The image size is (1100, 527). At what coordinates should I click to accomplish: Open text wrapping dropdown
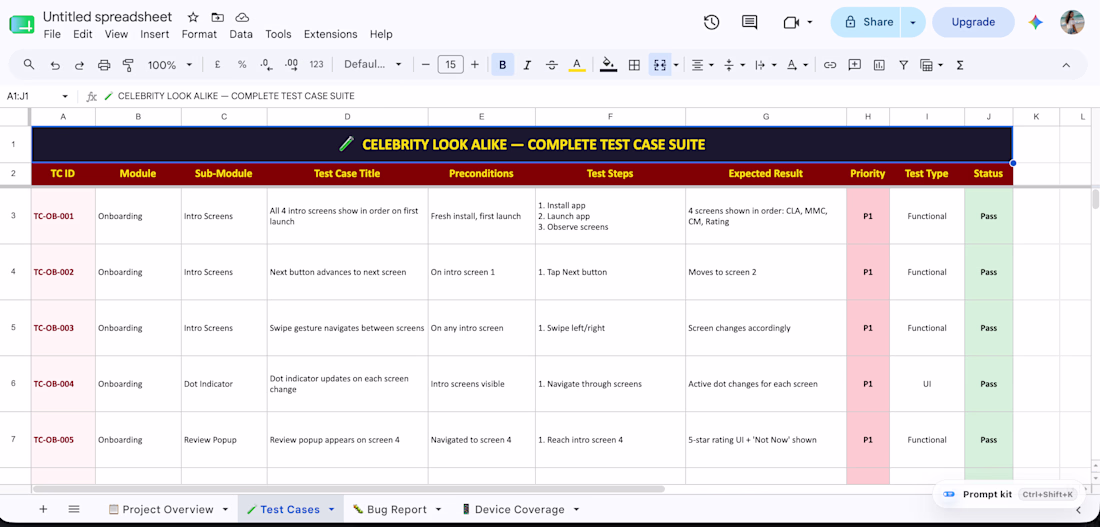tap(764, 65)
